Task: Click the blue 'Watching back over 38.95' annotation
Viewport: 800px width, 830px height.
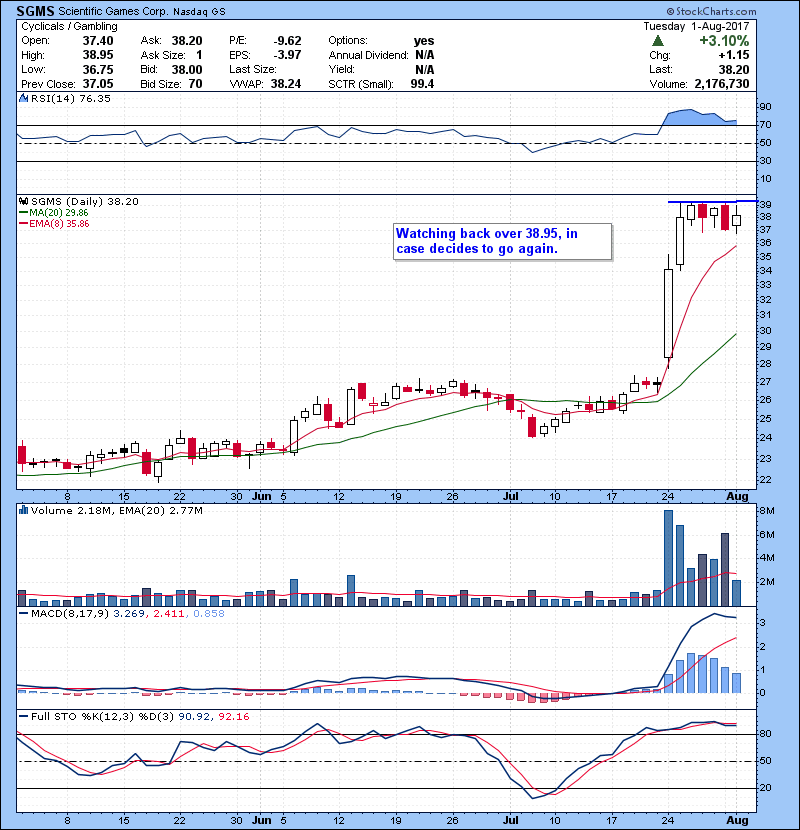Action: click(x=502, y=241)
